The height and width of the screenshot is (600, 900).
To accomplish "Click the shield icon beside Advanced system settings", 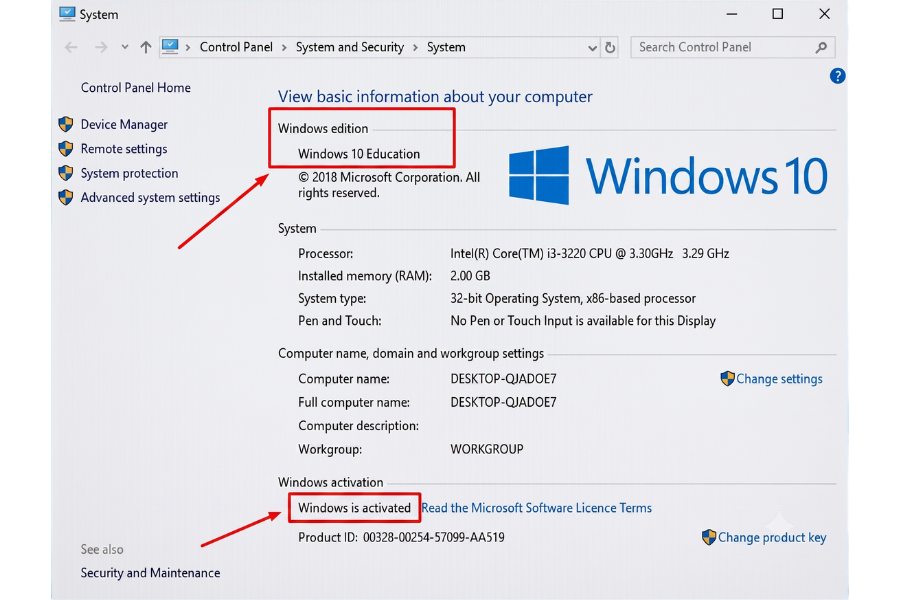I will pyautogui.click(x=66, y=198).
